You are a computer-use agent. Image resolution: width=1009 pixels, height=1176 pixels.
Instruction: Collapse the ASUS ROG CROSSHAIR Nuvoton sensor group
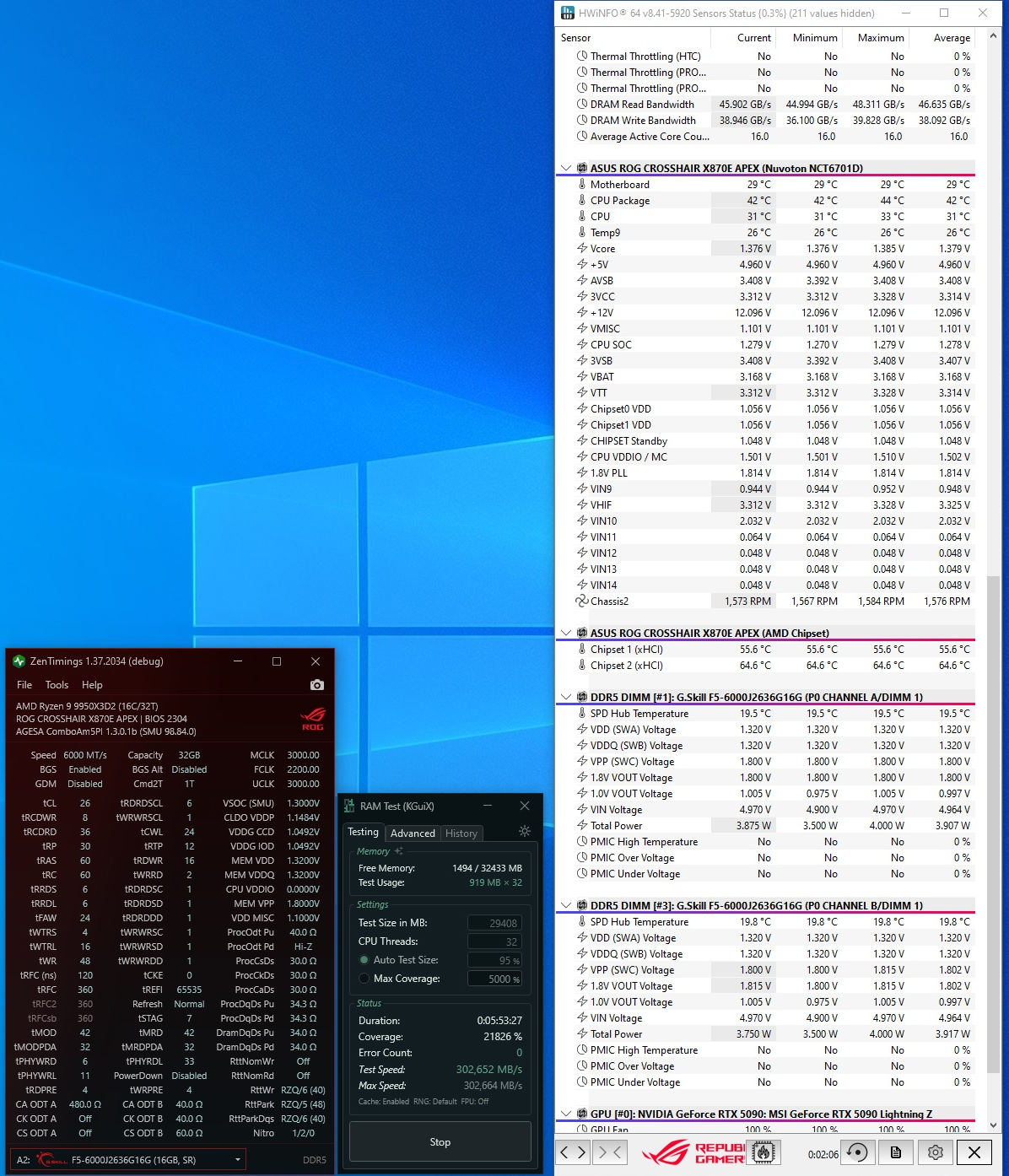click(566, 169)
